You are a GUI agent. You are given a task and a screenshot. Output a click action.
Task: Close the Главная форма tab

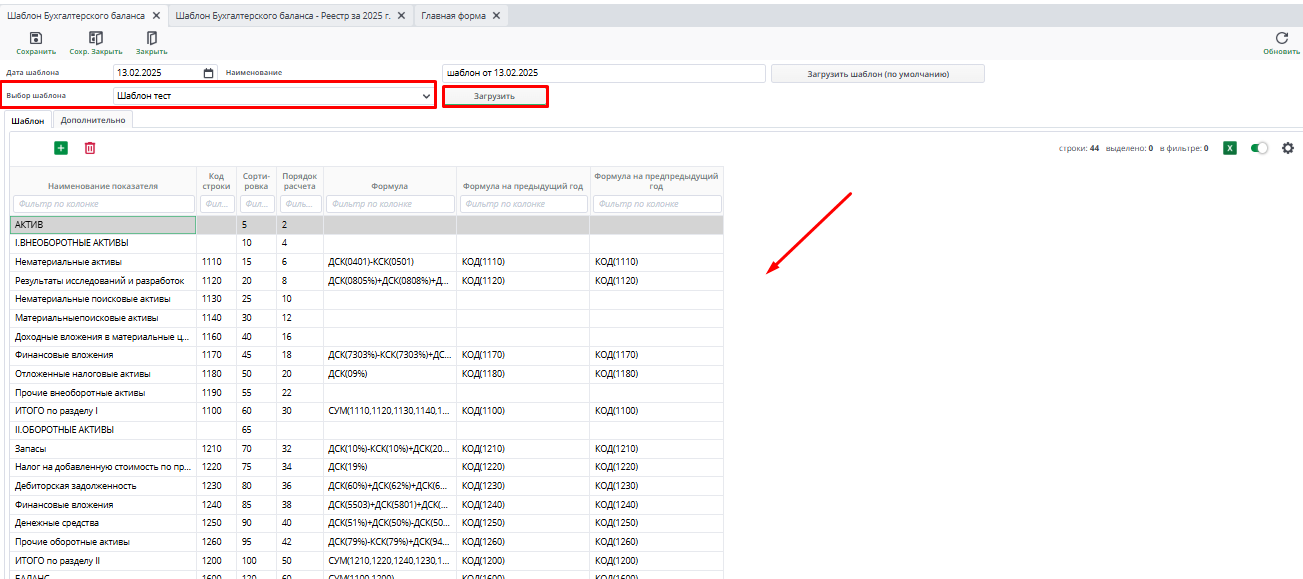pos(497,16)
